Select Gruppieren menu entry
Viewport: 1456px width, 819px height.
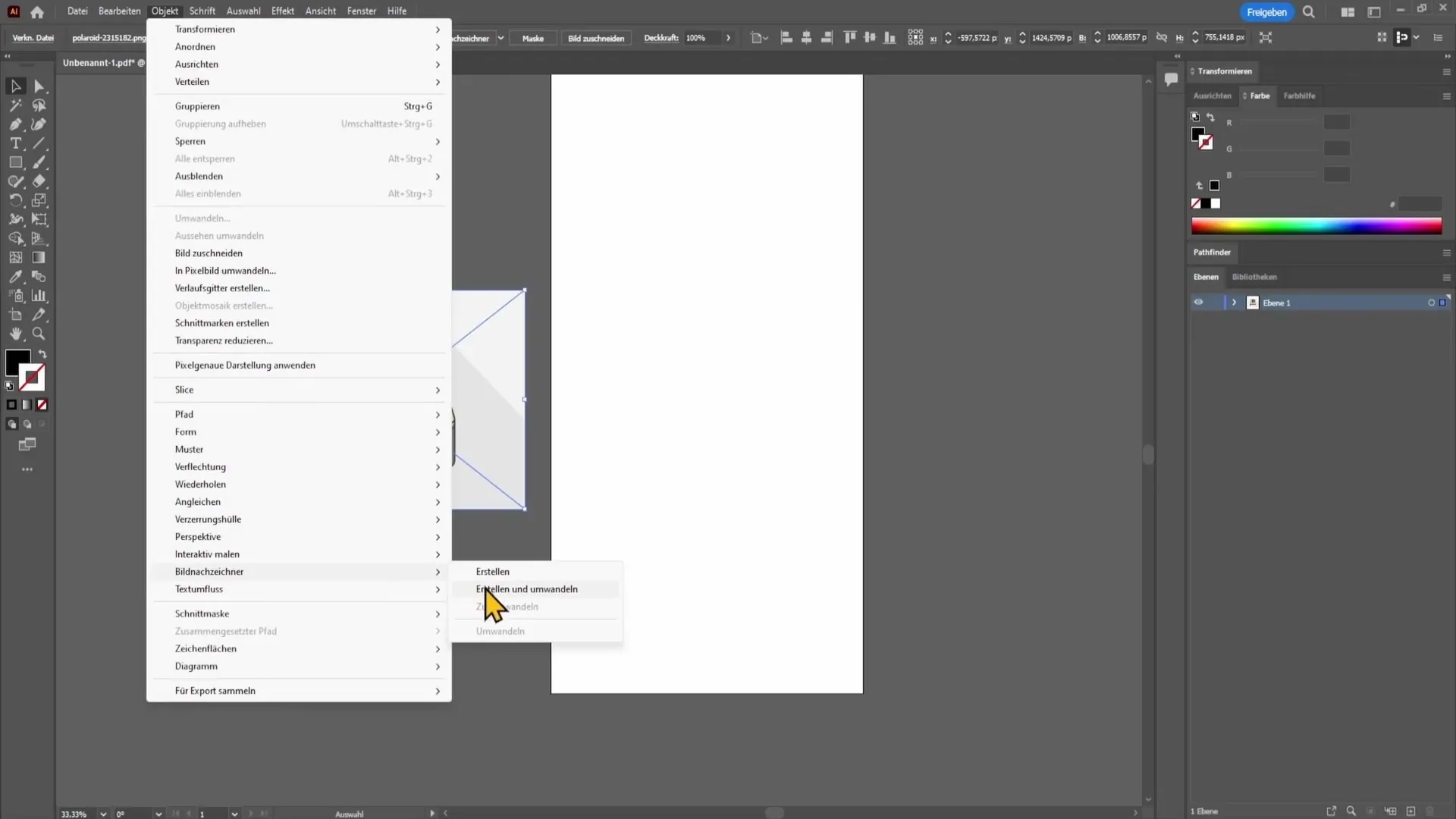(300, 106)
